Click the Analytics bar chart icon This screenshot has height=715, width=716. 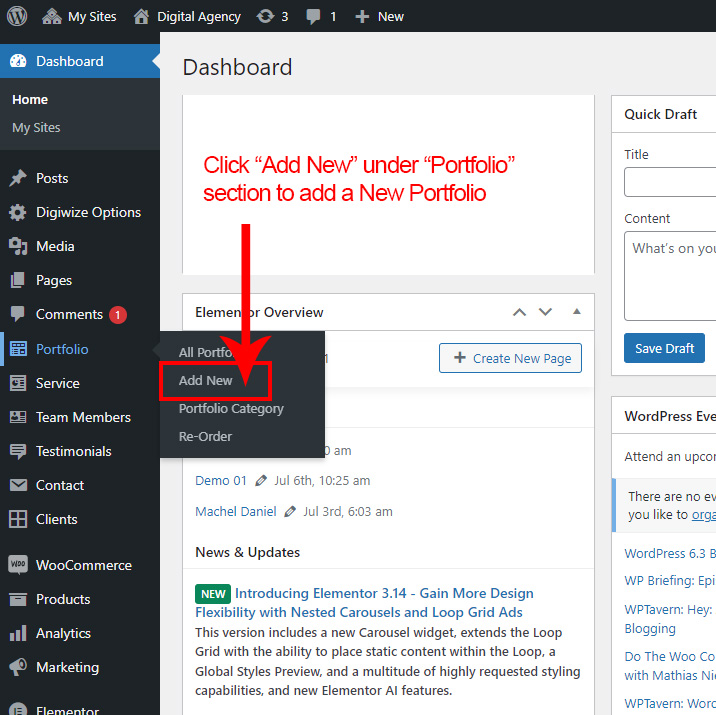[x=18, y=633]
